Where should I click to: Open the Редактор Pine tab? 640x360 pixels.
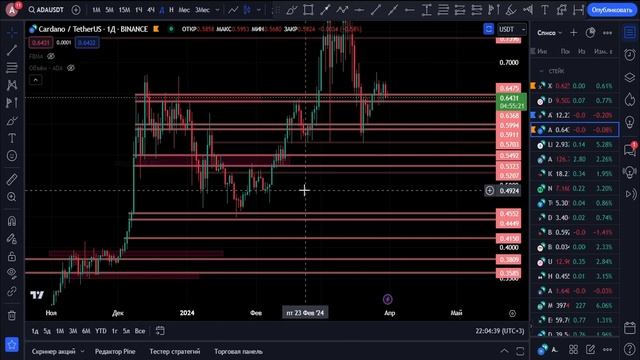coord(115,351)
